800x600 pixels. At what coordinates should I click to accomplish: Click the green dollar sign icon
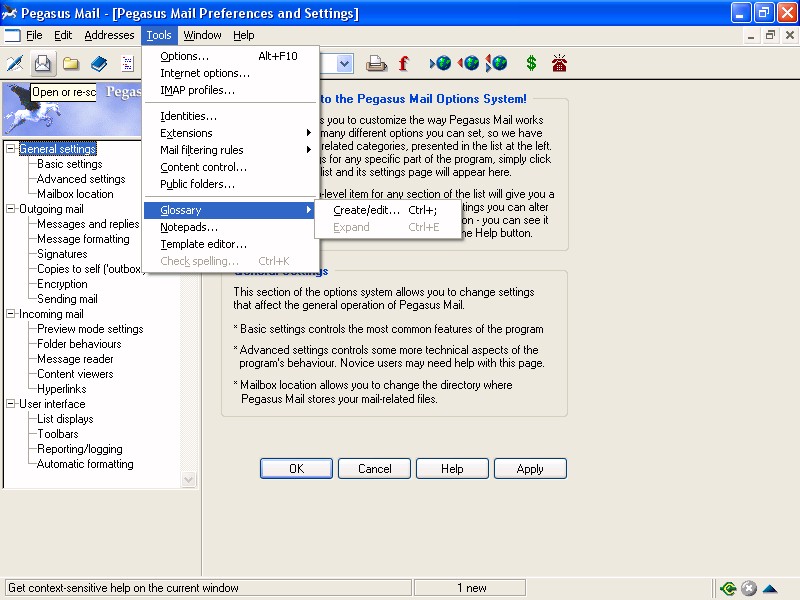tap(531, 63)
